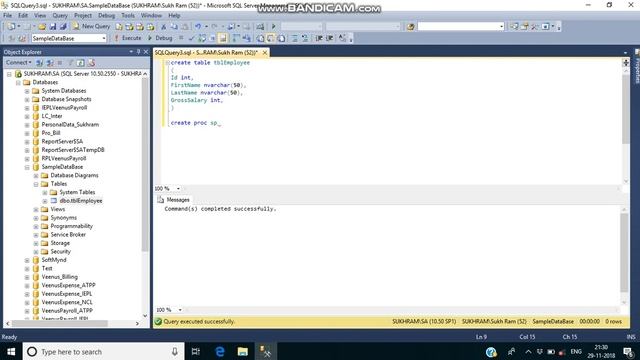Screen dimensions: 640x360
Task: Click the Increase Indent icon
Action: pyautogui.click(x=330, y=38)
